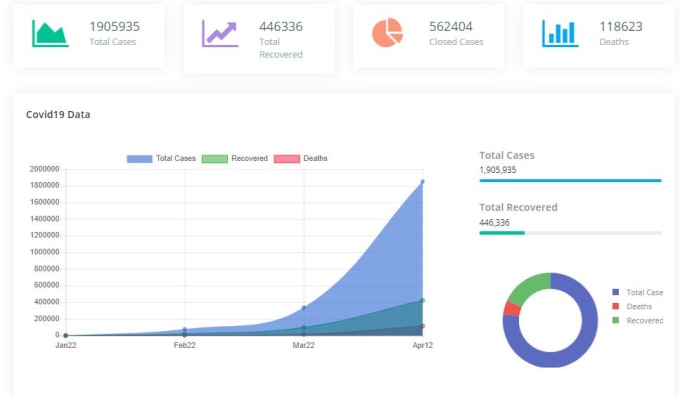Select the Apr12 Recovered data point

tap(422, 300)
